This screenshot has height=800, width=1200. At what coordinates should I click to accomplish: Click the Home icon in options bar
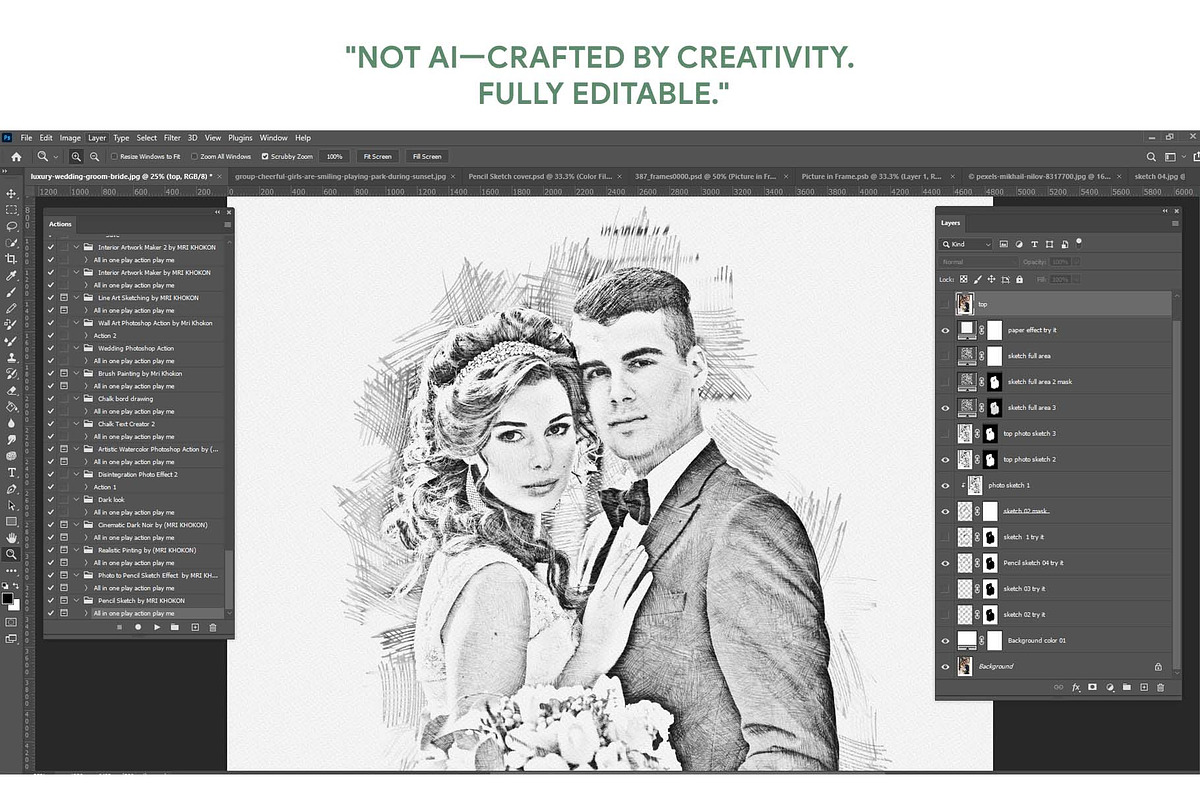pos(16,157)
